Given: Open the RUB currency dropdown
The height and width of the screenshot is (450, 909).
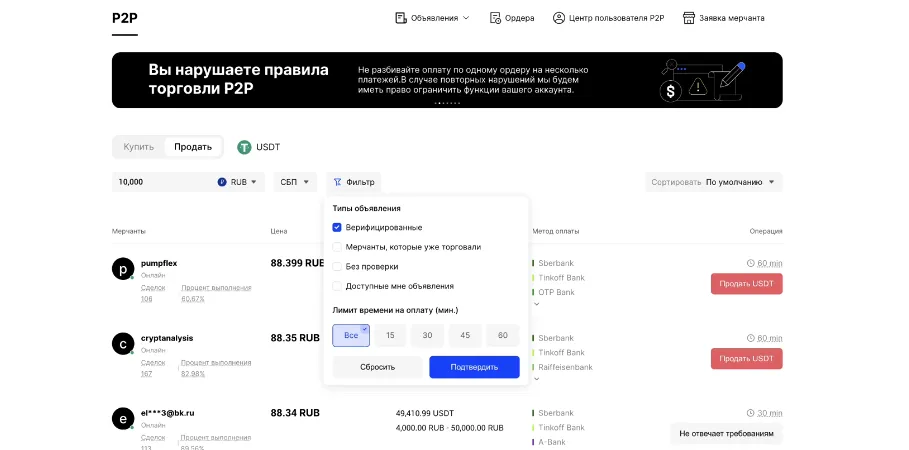Looking at the screenshot, I should pos(238,182).
